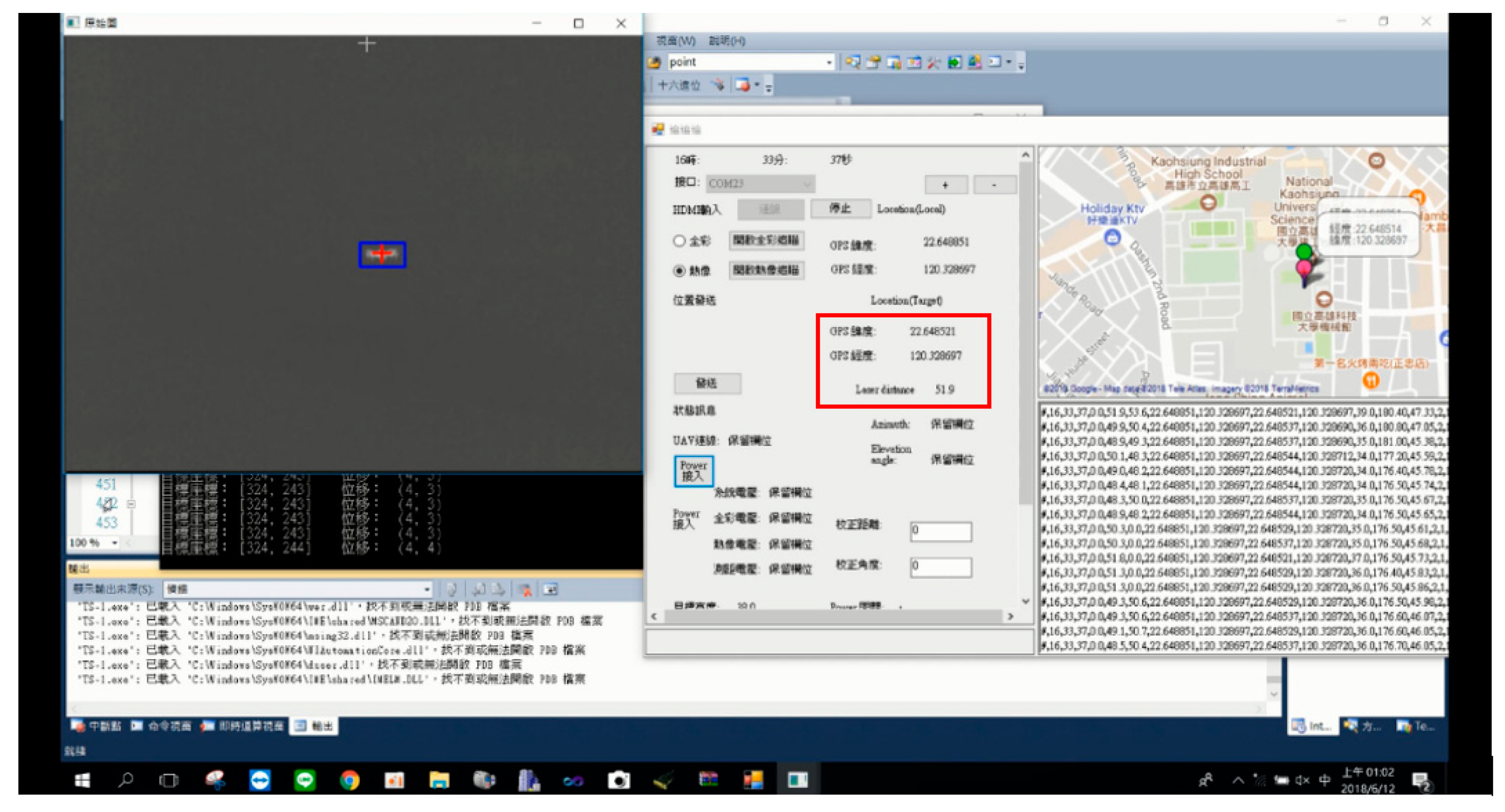Click the 校正距離 input field

(940, 531)
